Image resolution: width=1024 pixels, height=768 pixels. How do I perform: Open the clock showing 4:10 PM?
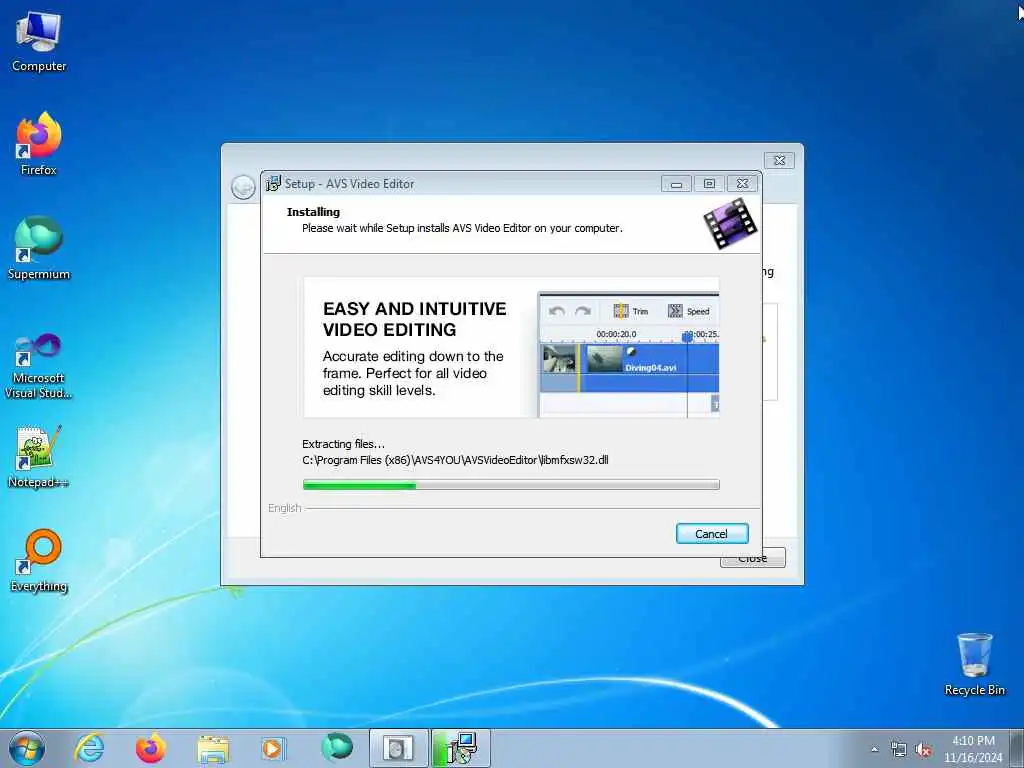coord(973,749)
